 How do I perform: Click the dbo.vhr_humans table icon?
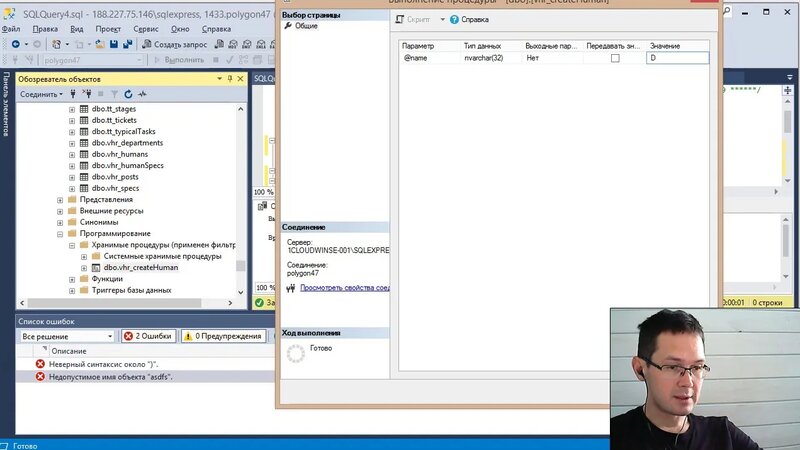(84, 154)
